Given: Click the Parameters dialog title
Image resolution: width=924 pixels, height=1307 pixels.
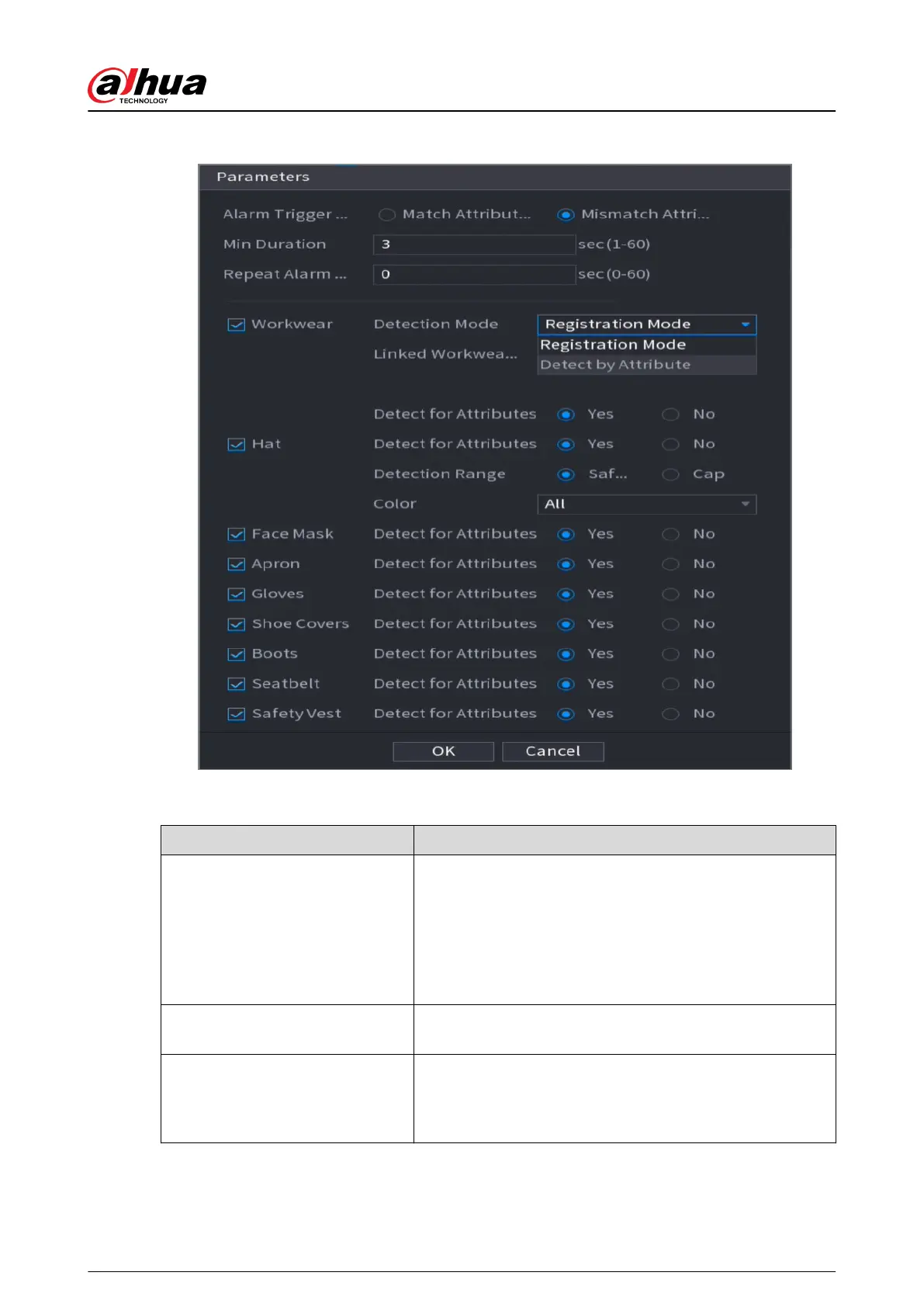Looking at the screenshot, I should (x=263, y=177).
